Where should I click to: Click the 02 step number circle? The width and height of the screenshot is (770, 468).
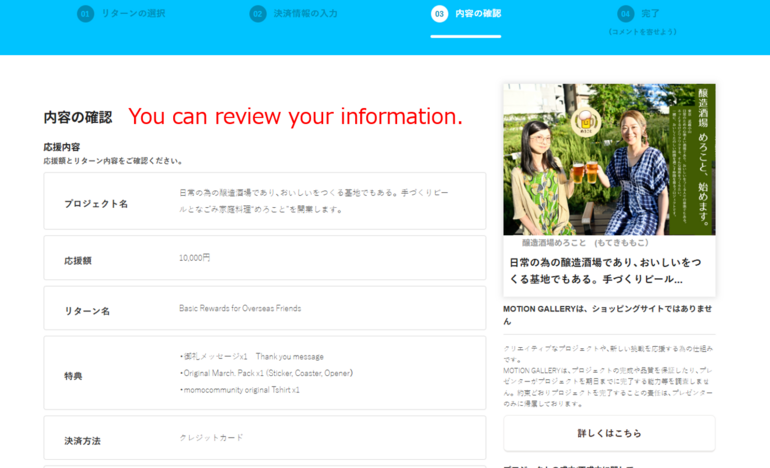pyautogui.click(x=258, y=14)
